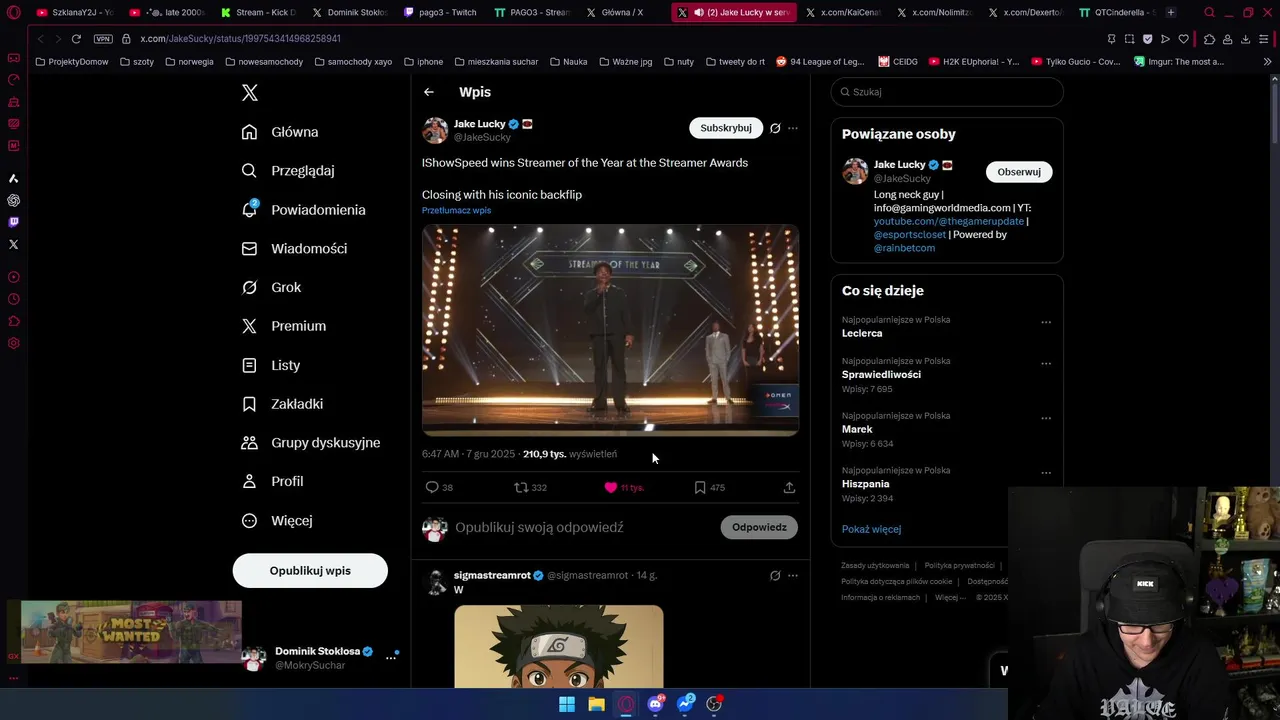Open Grupy dyskusyjne communities
This screenshot has width=1280, height=720.
(311, 443)
